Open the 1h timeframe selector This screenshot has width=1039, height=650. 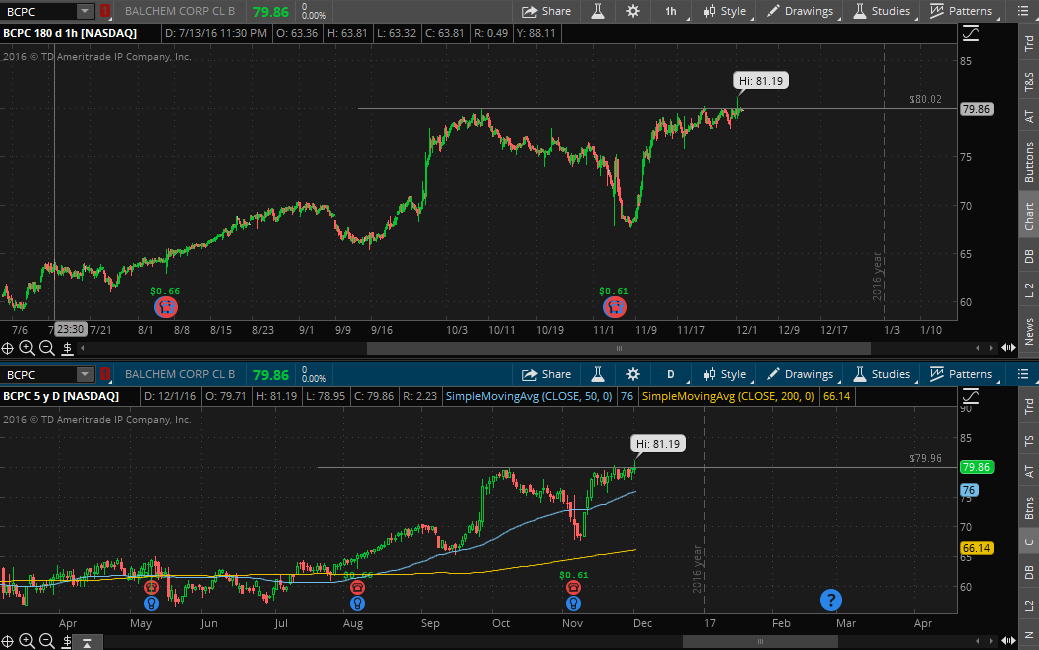click(x=671, y=11)
